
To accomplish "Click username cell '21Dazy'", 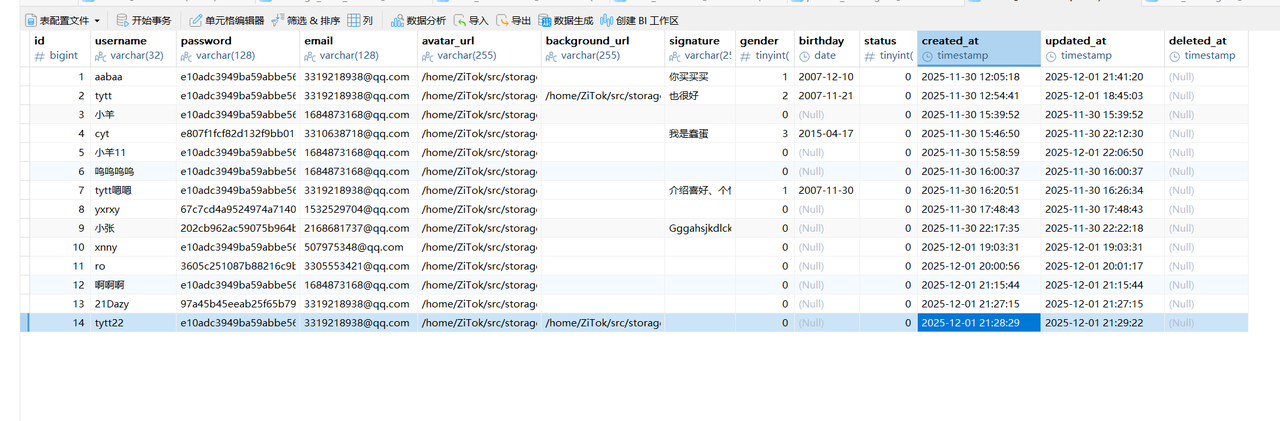I will (133, 304).
